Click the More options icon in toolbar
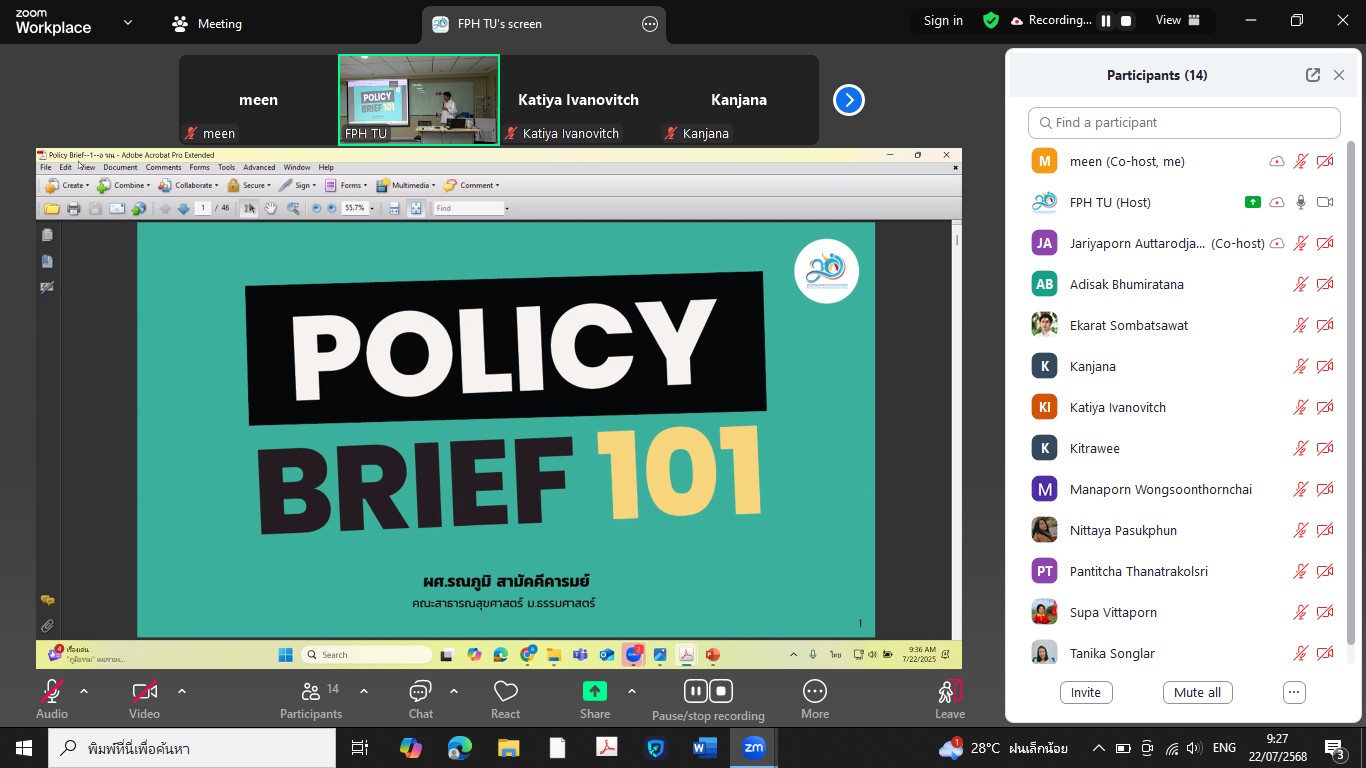 [814, 692]
